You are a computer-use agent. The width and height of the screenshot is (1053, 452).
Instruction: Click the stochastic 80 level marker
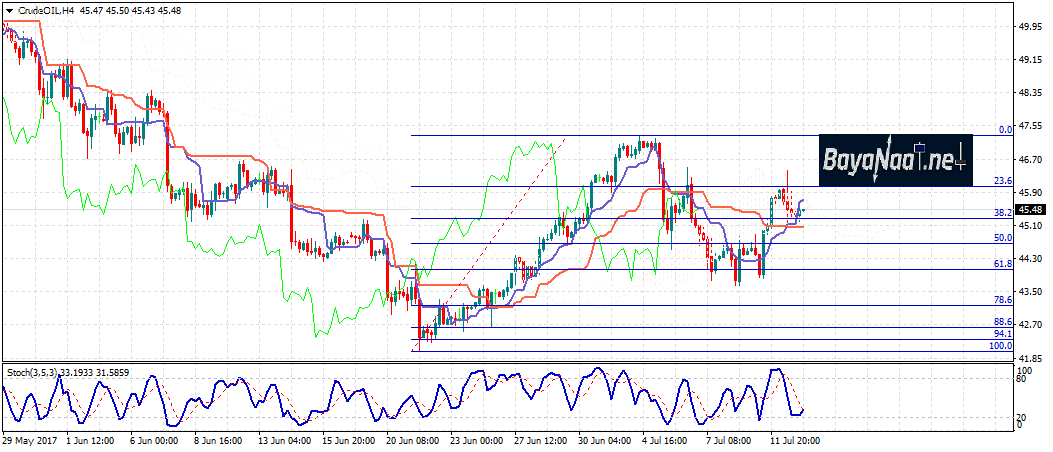[x=1023, y=380]
